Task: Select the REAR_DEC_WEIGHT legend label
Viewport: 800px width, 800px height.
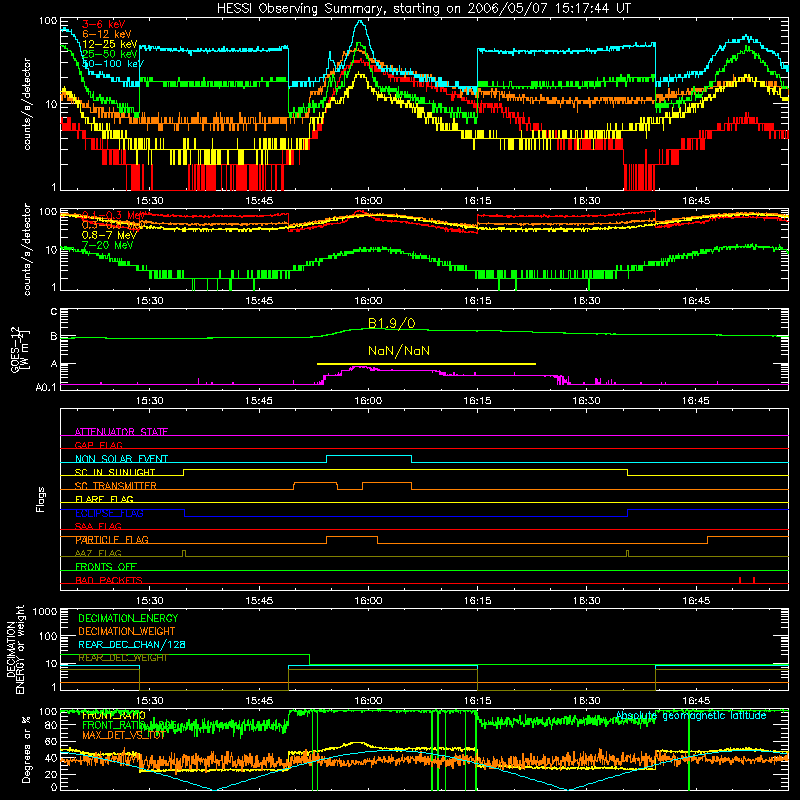Action: [122, 658]
